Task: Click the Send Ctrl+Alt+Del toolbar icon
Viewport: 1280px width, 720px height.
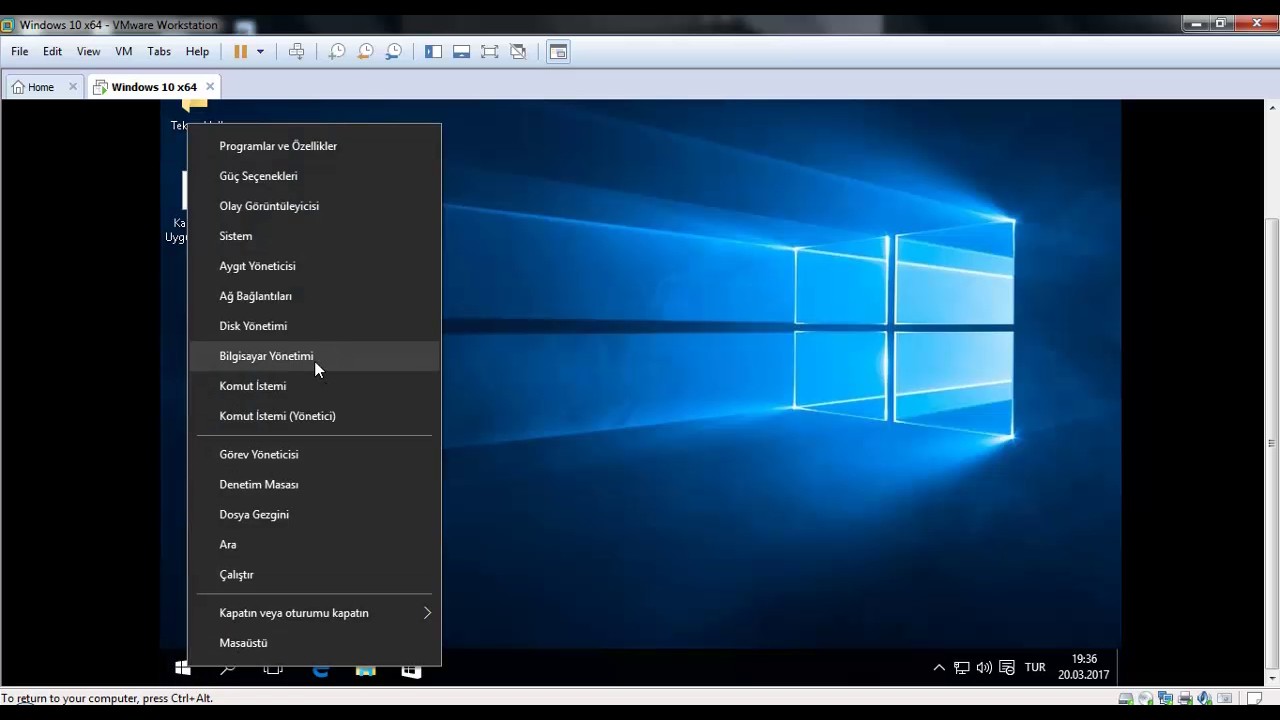Action: tap(296, 51)
